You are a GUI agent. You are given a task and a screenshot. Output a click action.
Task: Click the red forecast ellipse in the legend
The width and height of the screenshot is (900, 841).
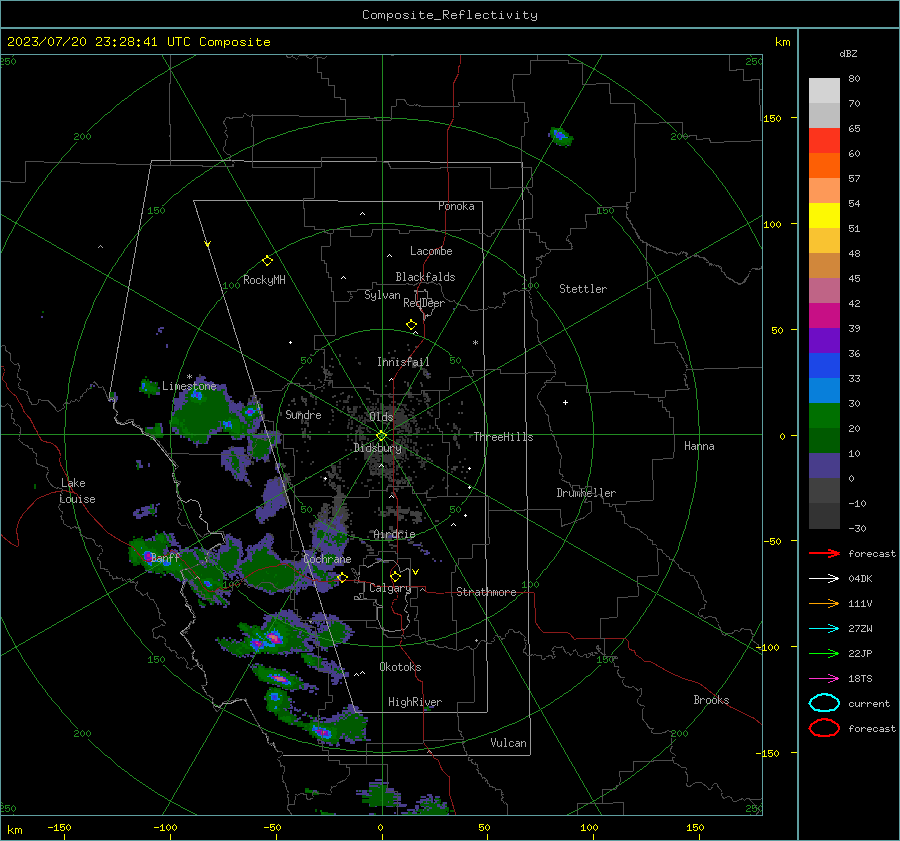(824, 728)
